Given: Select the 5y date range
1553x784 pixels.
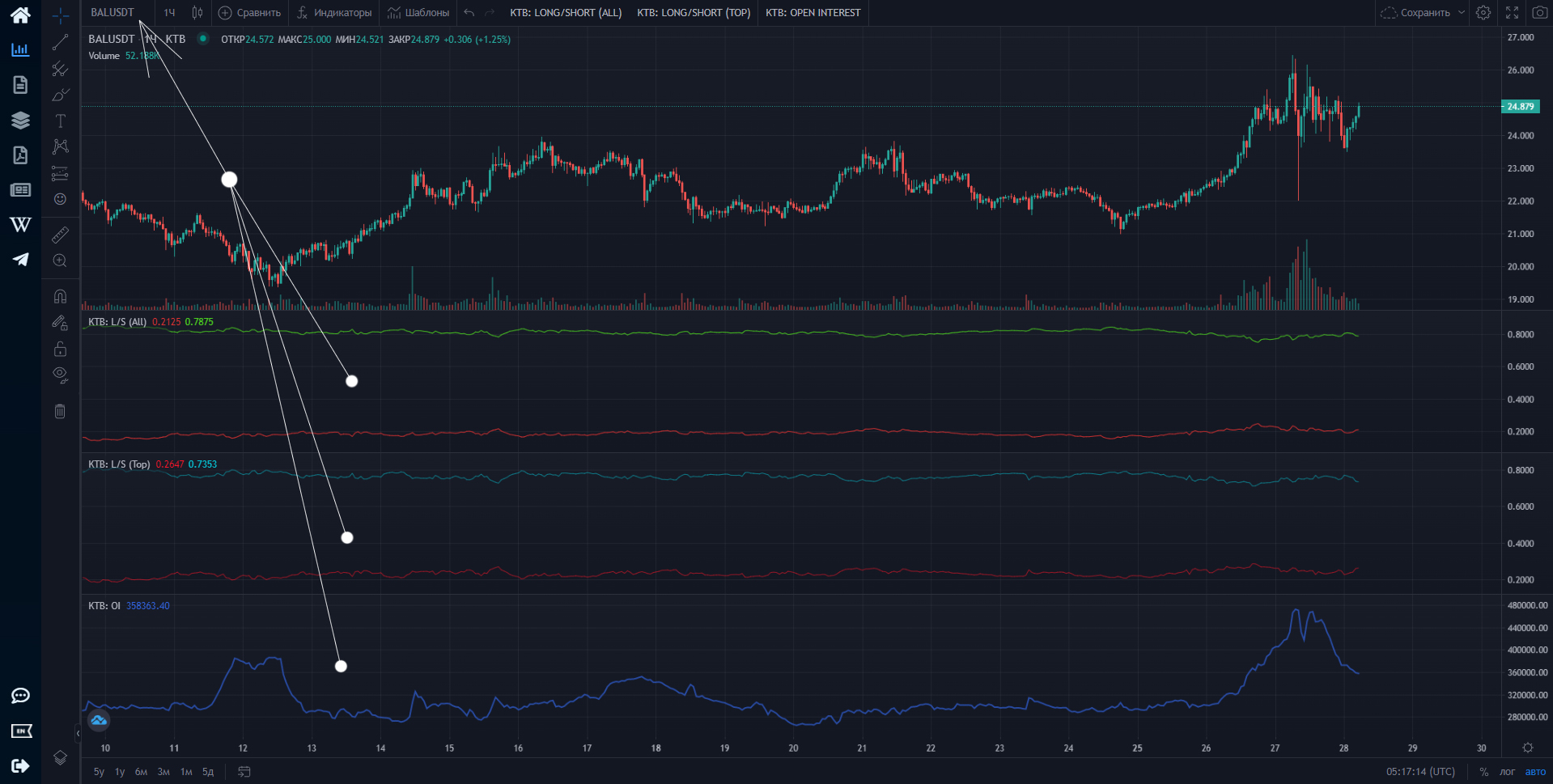Looking at the screenshot, I should [x=99, y=772].
